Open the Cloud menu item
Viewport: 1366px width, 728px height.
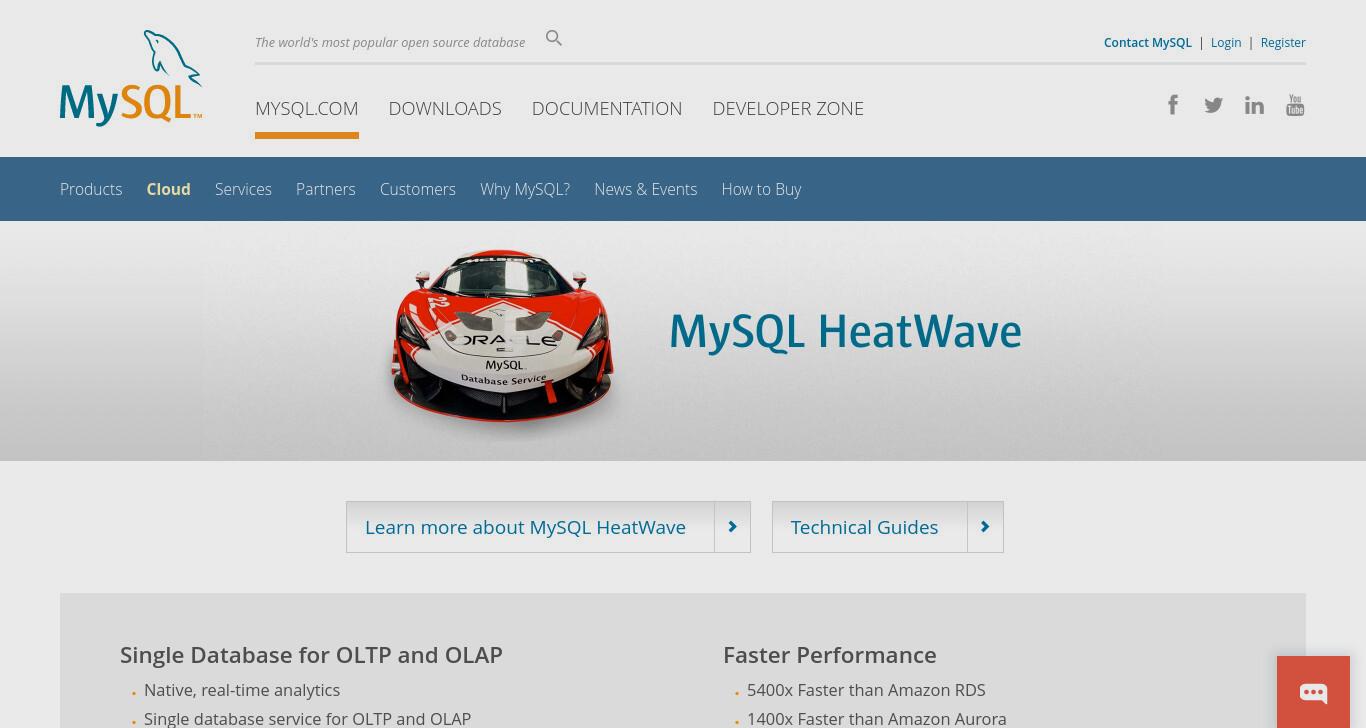(x=168, y=189)
